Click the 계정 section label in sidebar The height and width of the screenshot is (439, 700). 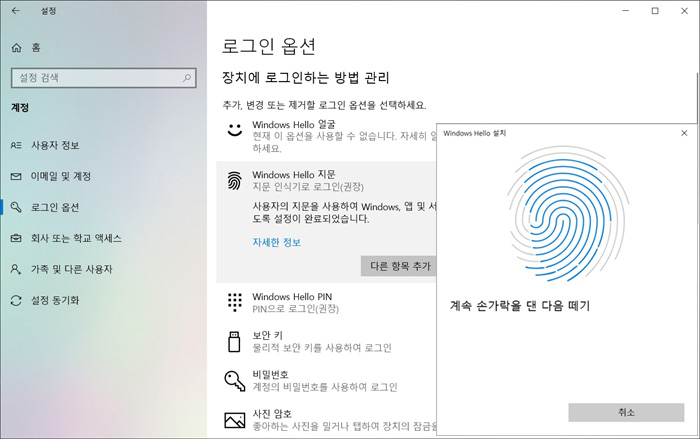[x=20, y=108]
